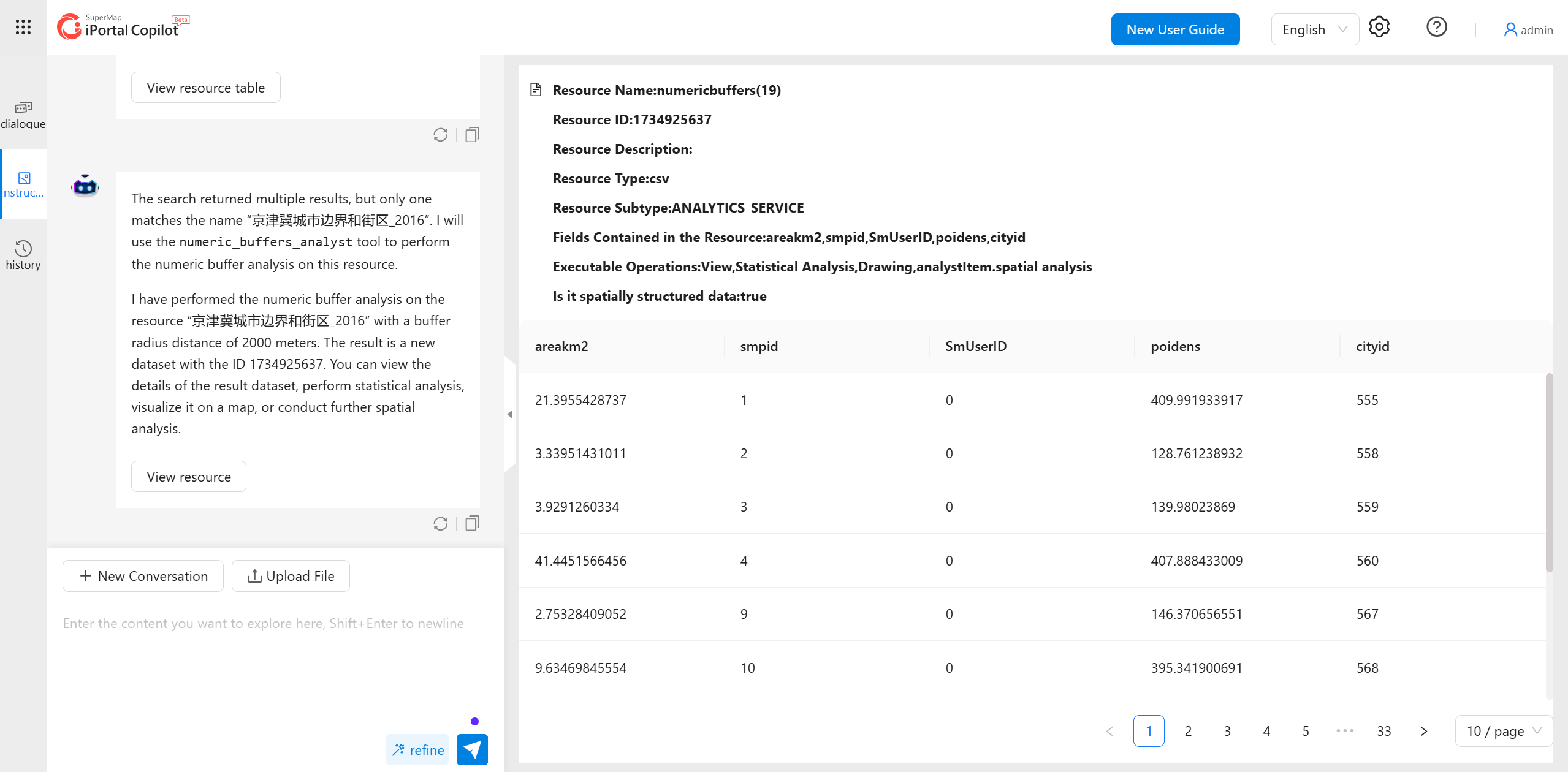
Task: Switch to the dialogue sidebar tab
Action: point(23,115)
